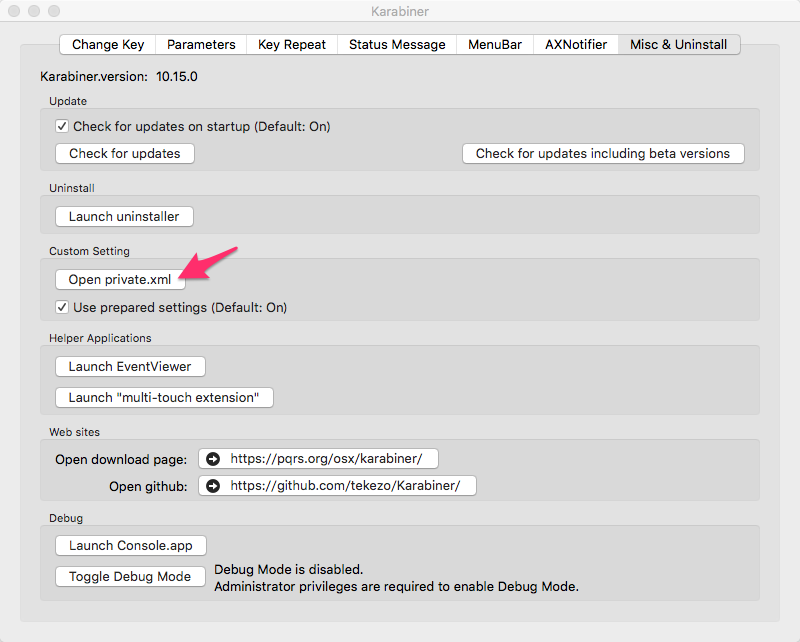Select the Misc & Uninstall tab

point(679,44)
